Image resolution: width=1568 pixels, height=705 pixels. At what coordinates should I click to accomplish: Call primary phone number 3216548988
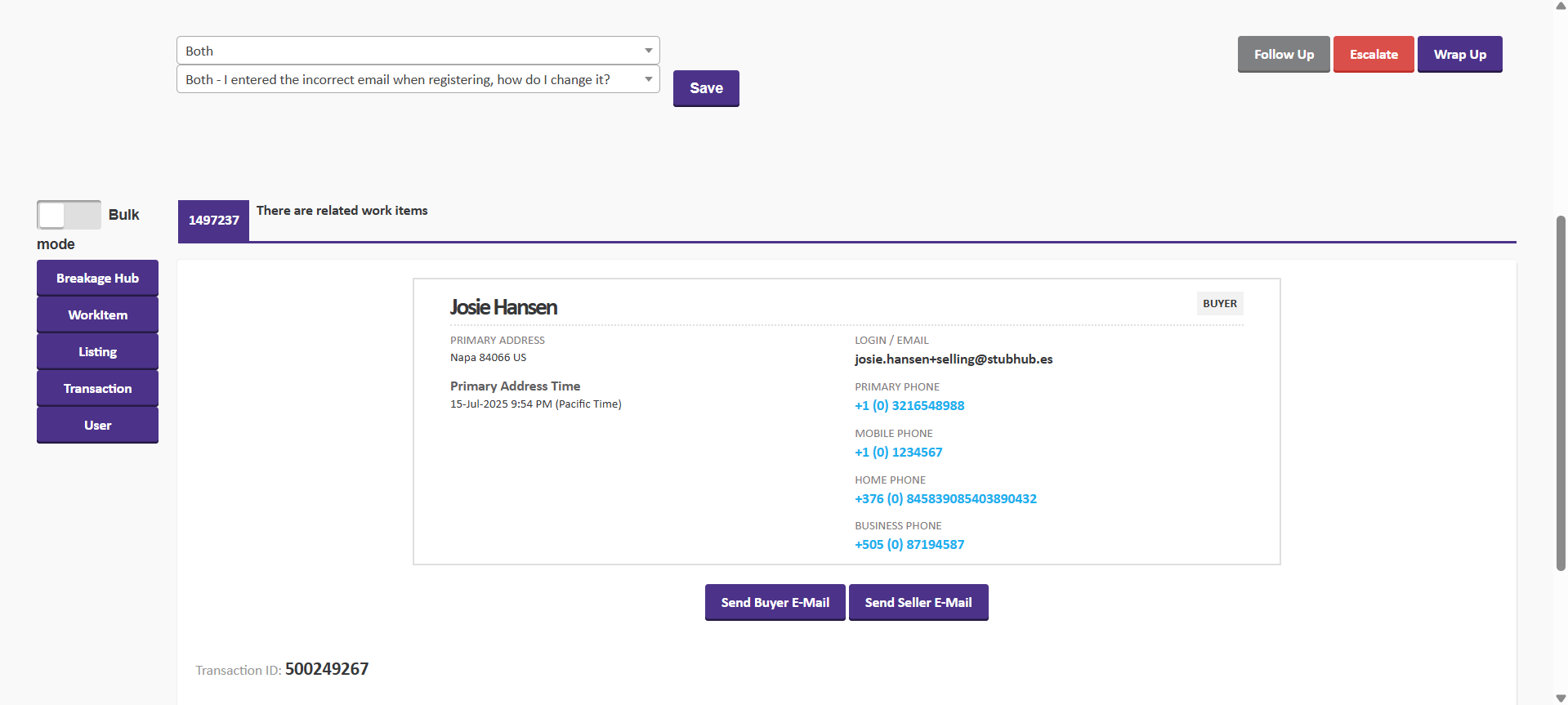(x=909, y=406)
